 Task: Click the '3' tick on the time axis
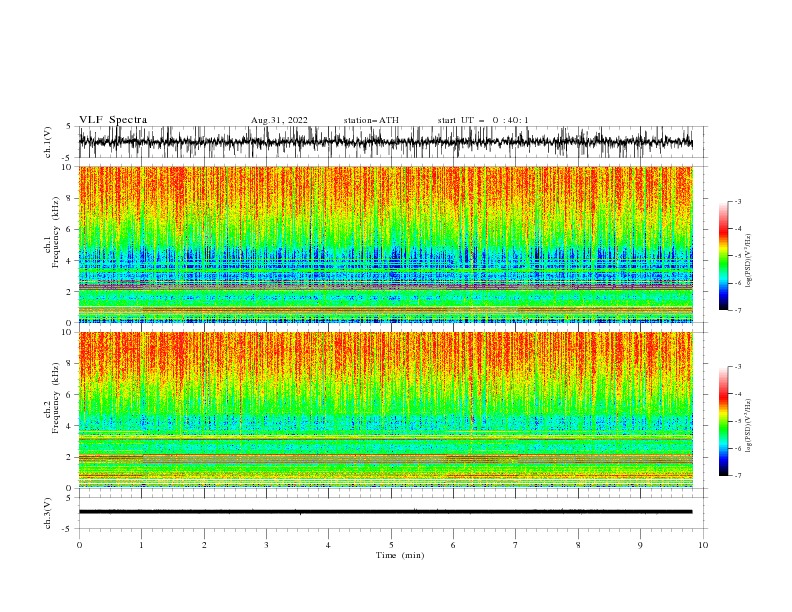pyautogui.click(x=266, y=545)
